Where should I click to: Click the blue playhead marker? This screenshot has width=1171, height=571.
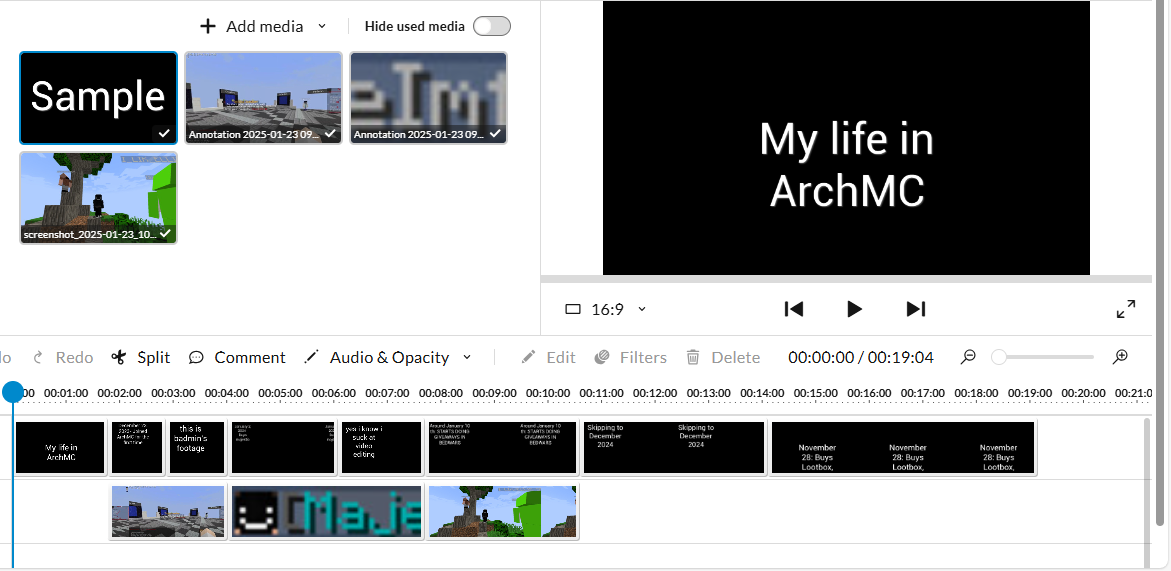[x=13, y=392]
